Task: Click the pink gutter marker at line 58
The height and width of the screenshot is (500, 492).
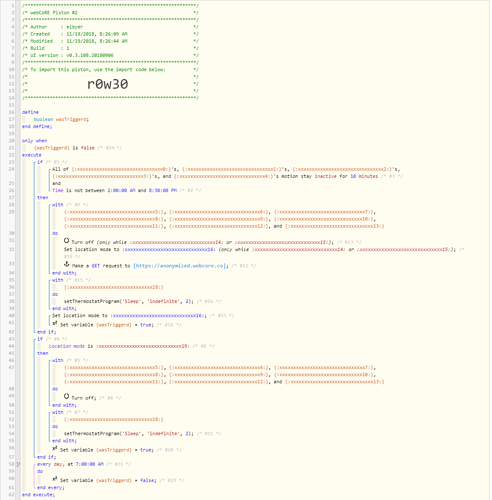Action: pos(18,464)
